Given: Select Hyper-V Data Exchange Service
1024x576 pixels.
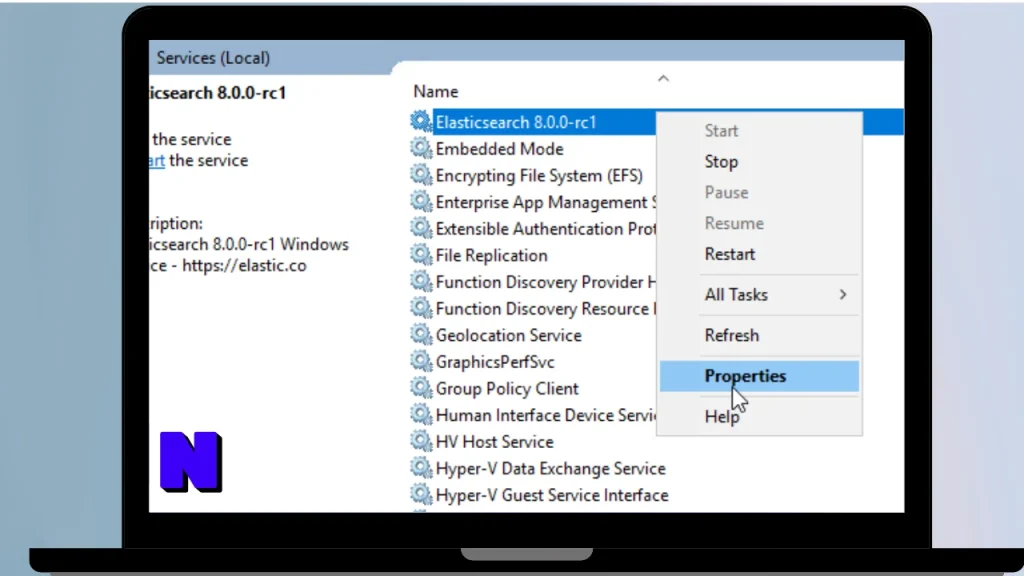Looking at the screenshot, I should click(551, 469).
